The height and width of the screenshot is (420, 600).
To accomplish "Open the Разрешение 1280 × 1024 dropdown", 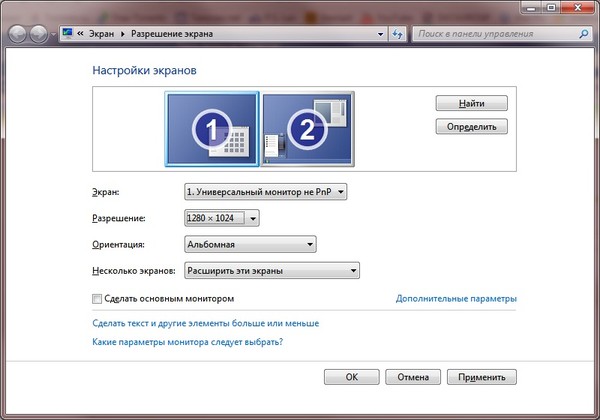I will [222, 218].
